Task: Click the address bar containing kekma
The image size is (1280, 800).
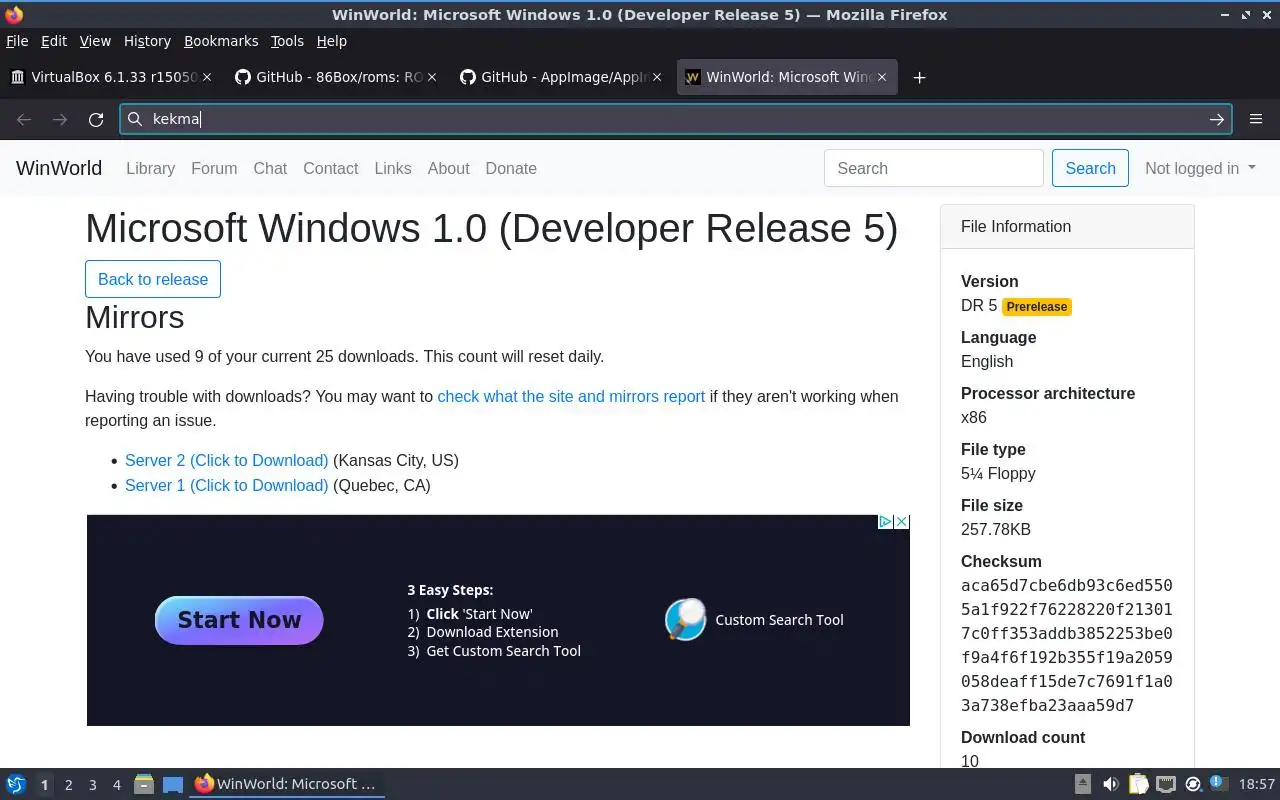Action: 676,119
